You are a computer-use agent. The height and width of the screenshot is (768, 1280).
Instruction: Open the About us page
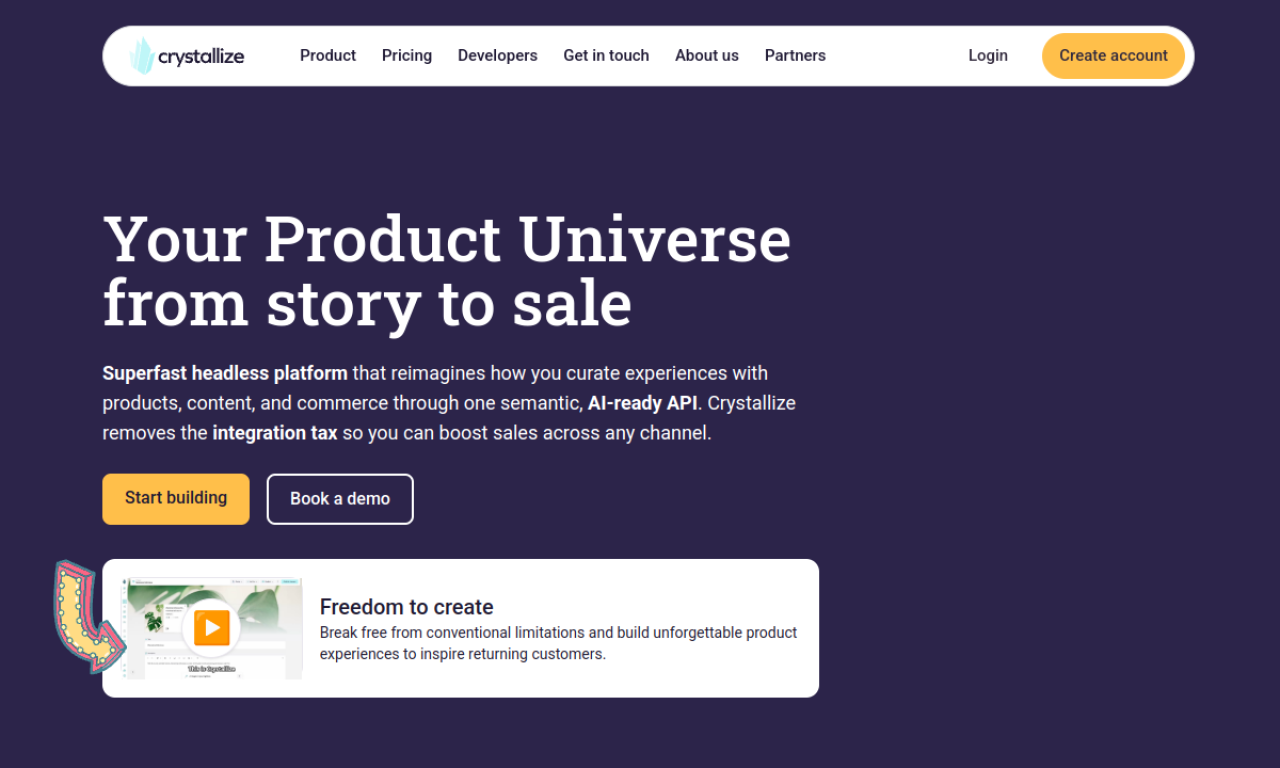coord(707,56)
